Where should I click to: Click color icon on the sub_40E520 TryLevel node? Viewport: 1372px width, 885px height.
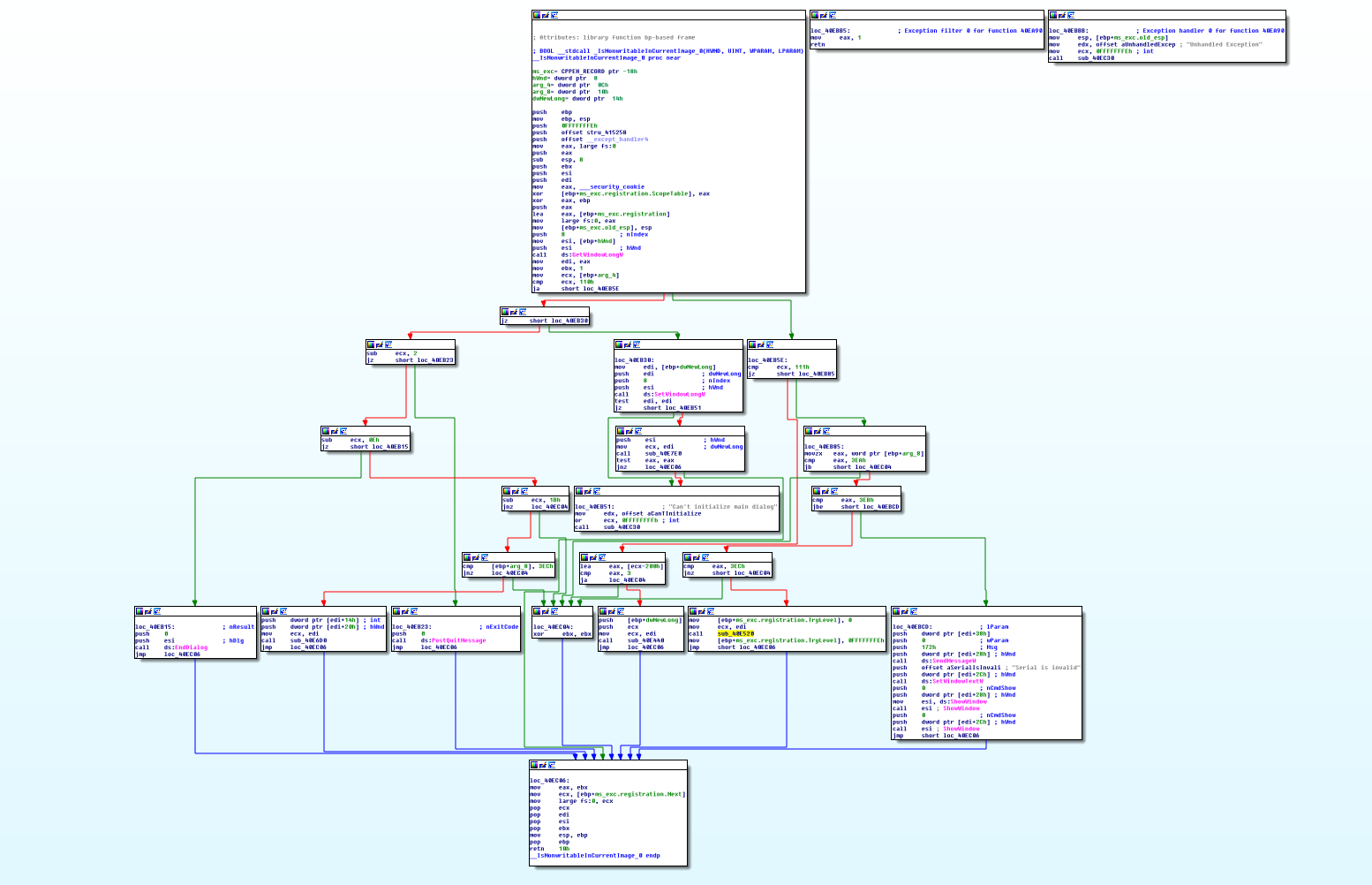693,610
